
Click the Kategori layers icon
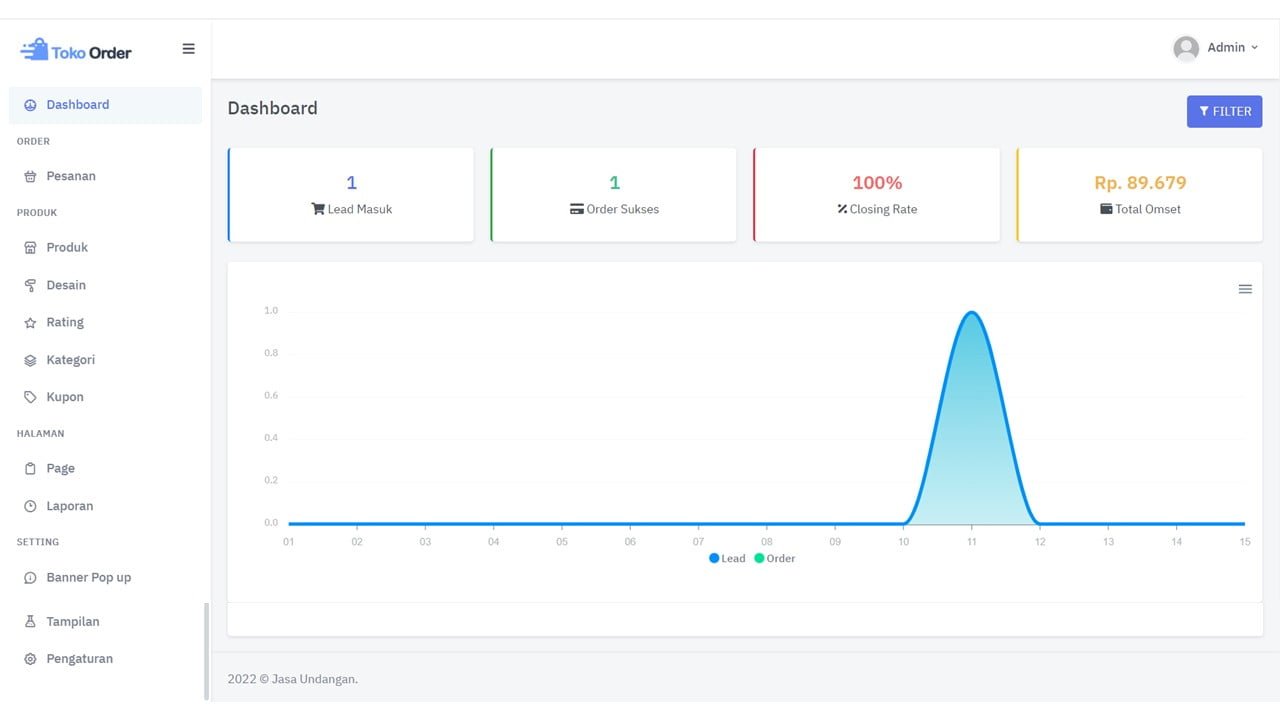point(30,360)
